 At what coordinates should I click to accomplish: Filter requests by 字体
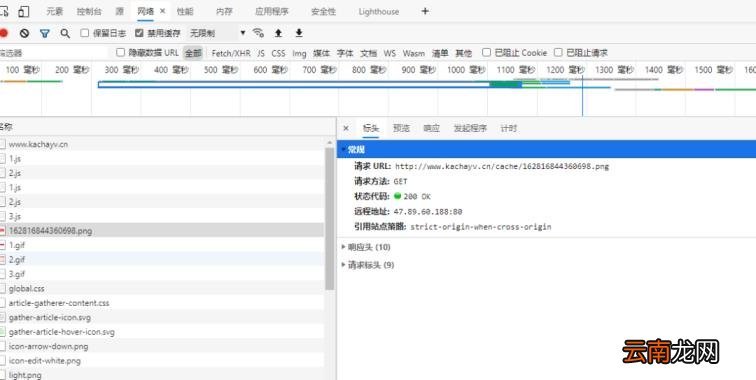click(x=345, y=53)
